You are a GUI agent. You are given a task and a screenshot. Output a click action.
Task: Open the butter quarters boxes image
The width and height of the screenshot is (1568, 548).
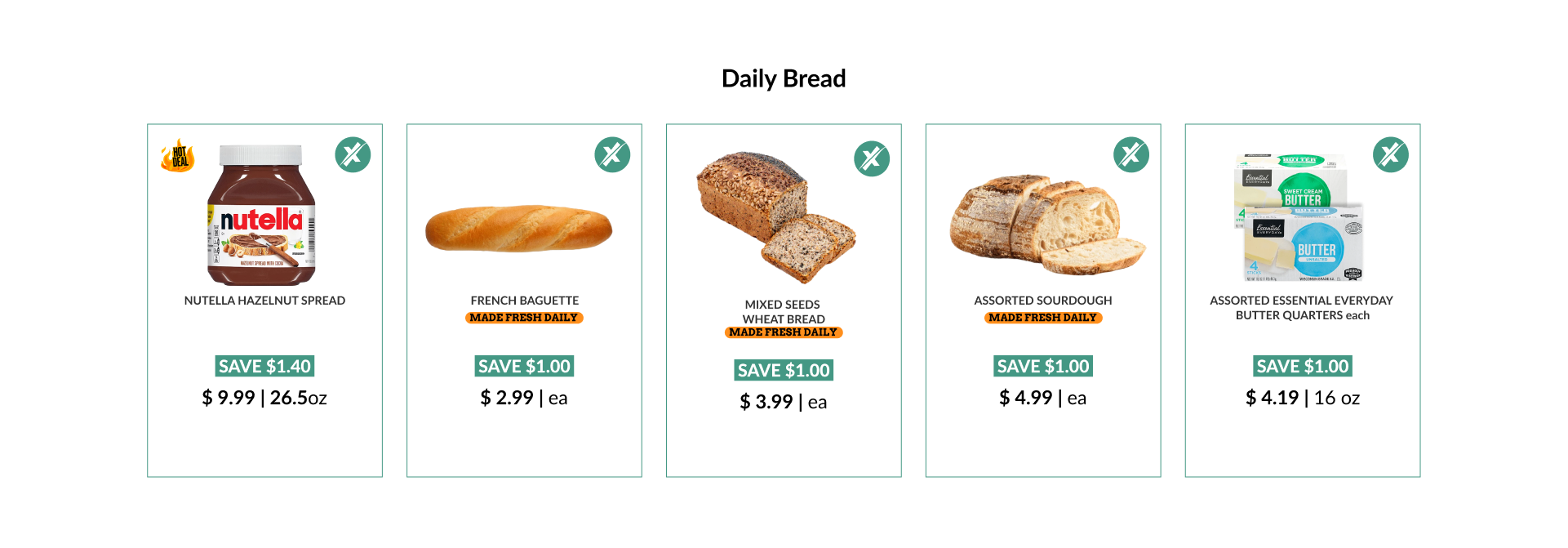[1299, 217]
